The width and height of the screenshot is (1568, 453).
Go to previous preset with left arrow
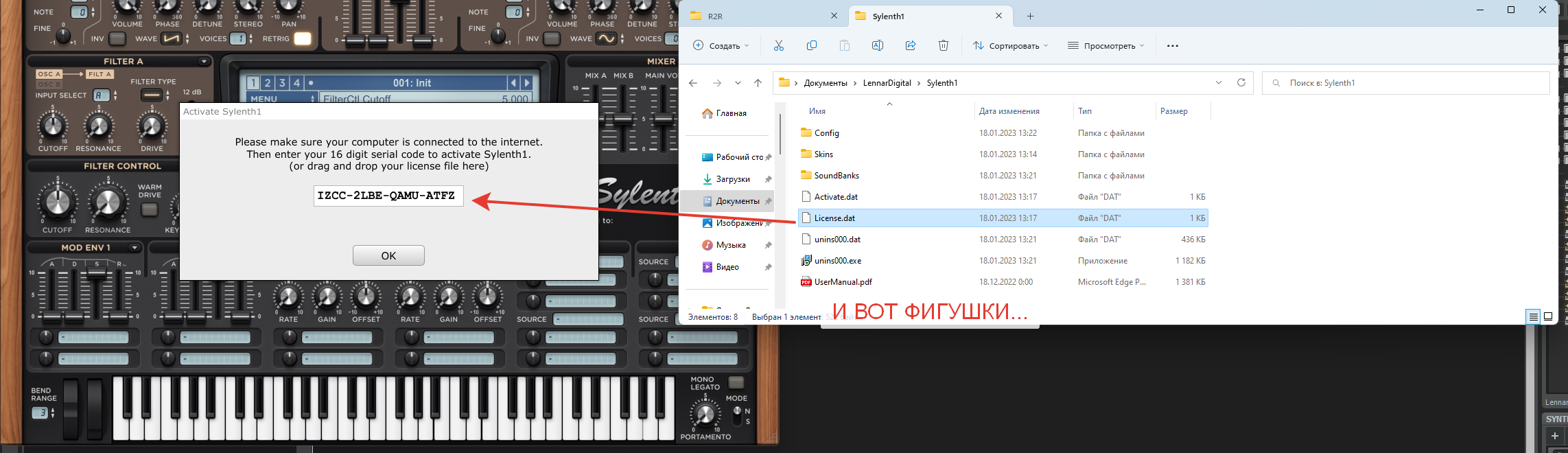point(513,83)
